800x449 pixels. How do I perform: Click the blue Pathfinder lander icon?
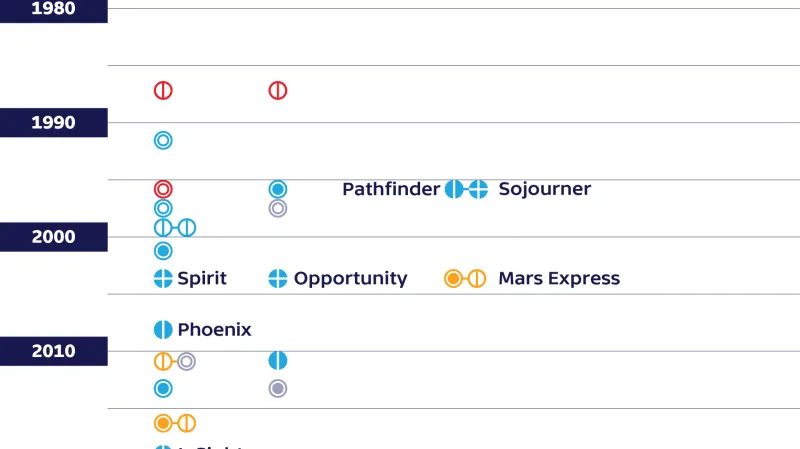coord(454,189)
